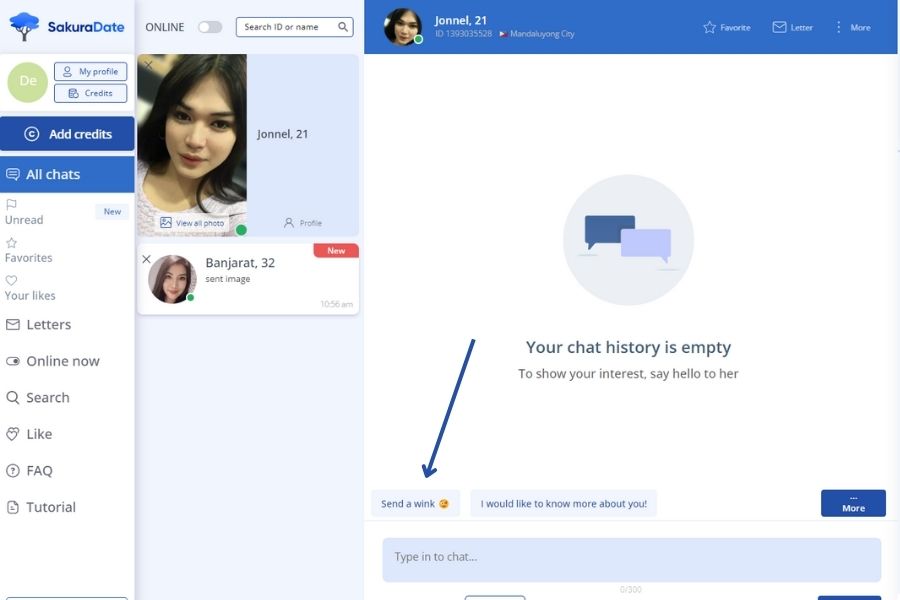The height and width of the screenshot is (600, 900).
Task: Toggle the ONLINE filter switch
Action: click(x=210, y=27)
